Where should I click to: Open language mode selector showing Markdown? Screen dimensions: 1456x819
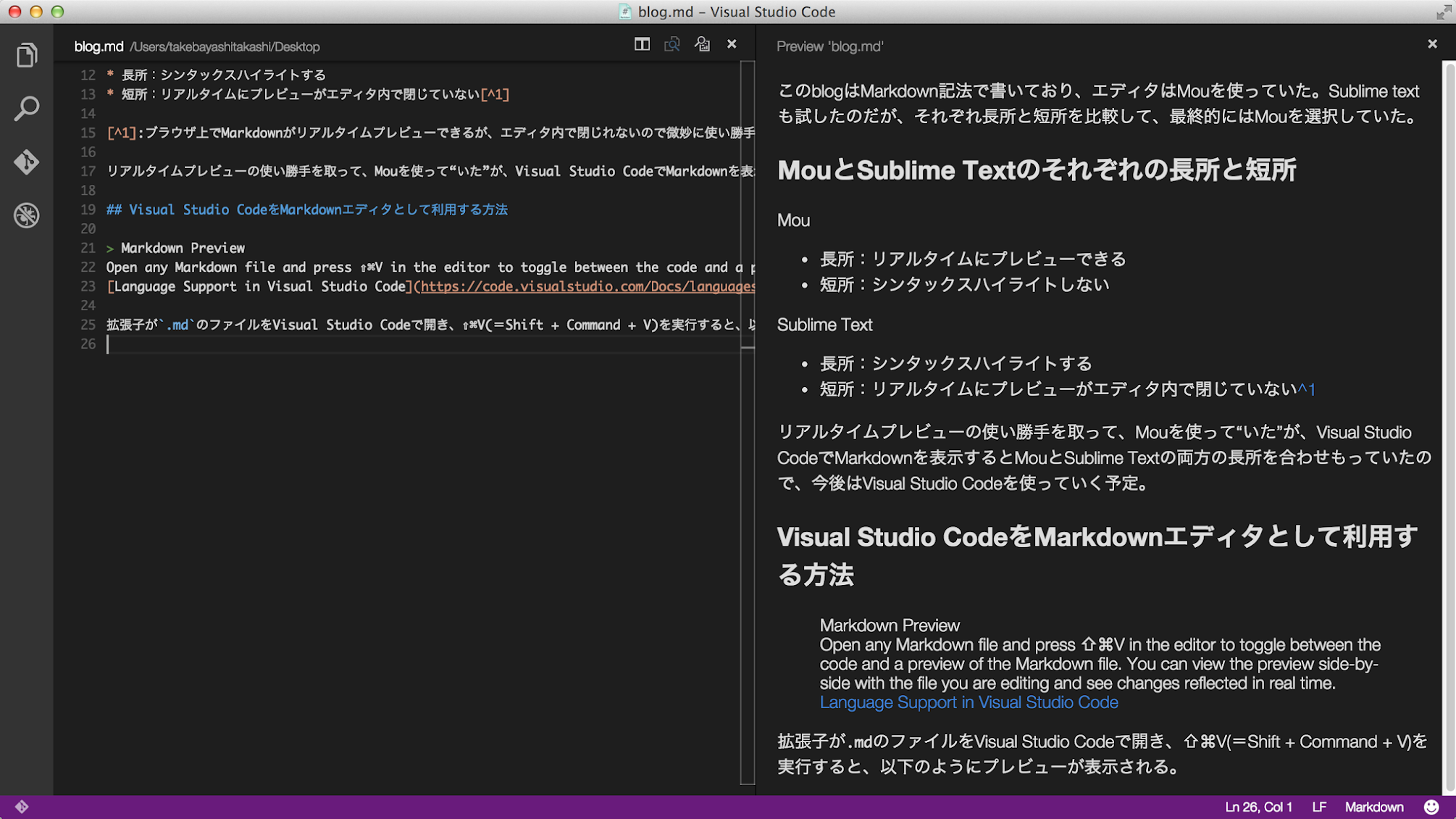coord(1374,807)
